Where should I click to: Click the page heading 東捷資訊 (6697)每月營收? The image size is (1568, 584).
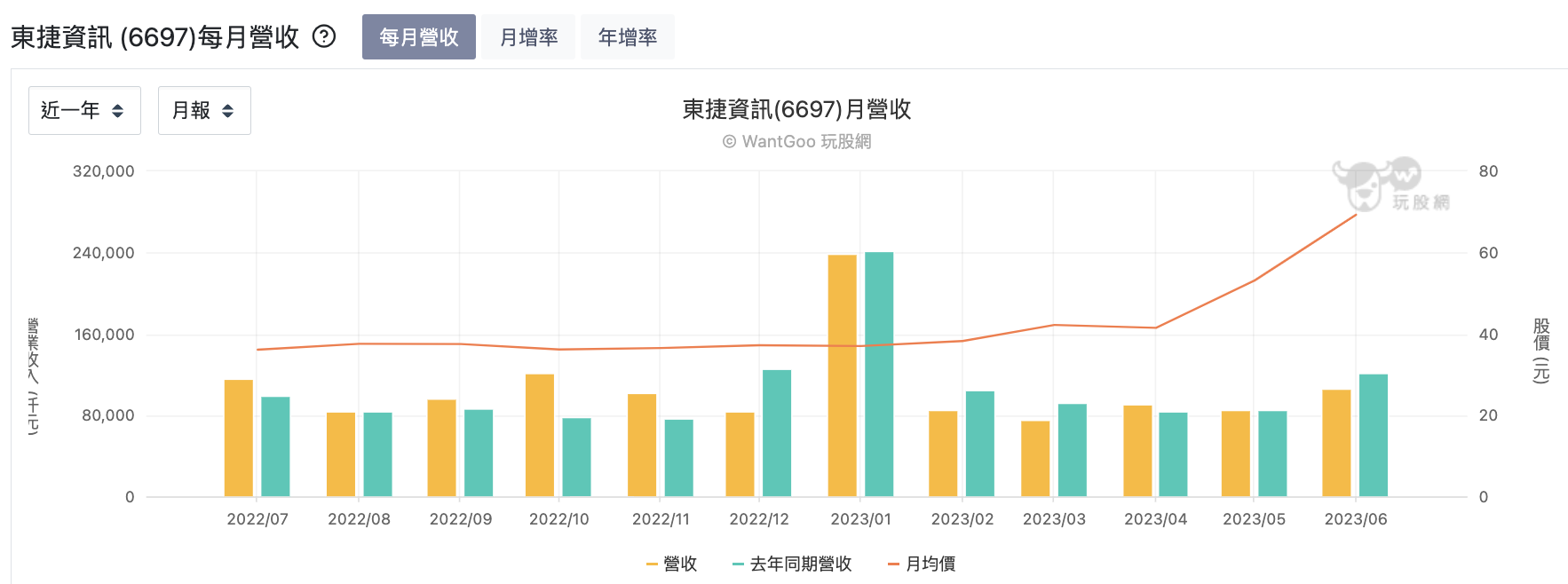155,37
